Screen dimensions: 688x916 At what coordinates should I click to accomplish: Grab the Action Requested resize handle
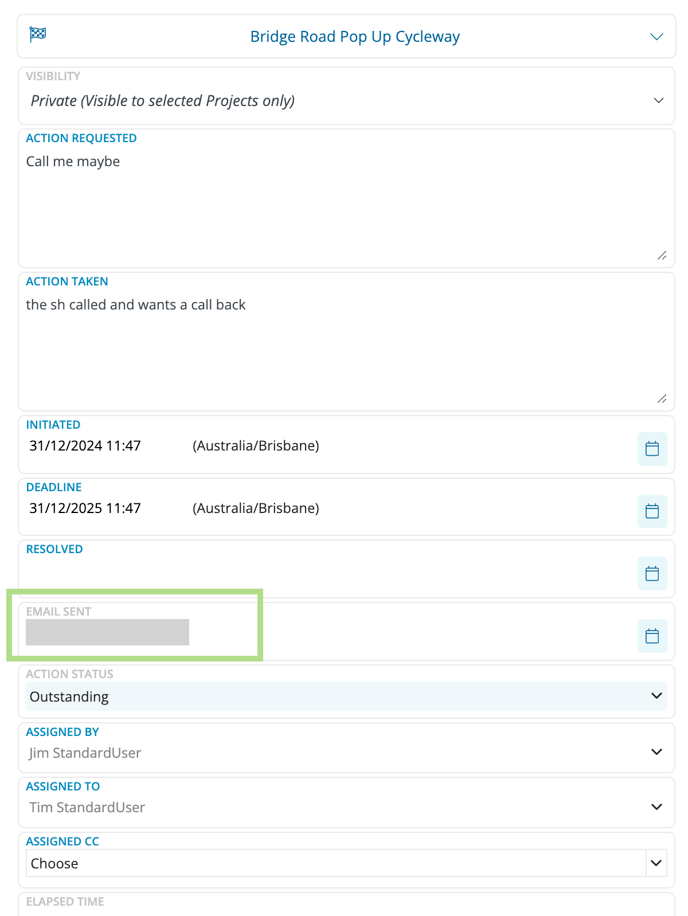pos(662,256)
